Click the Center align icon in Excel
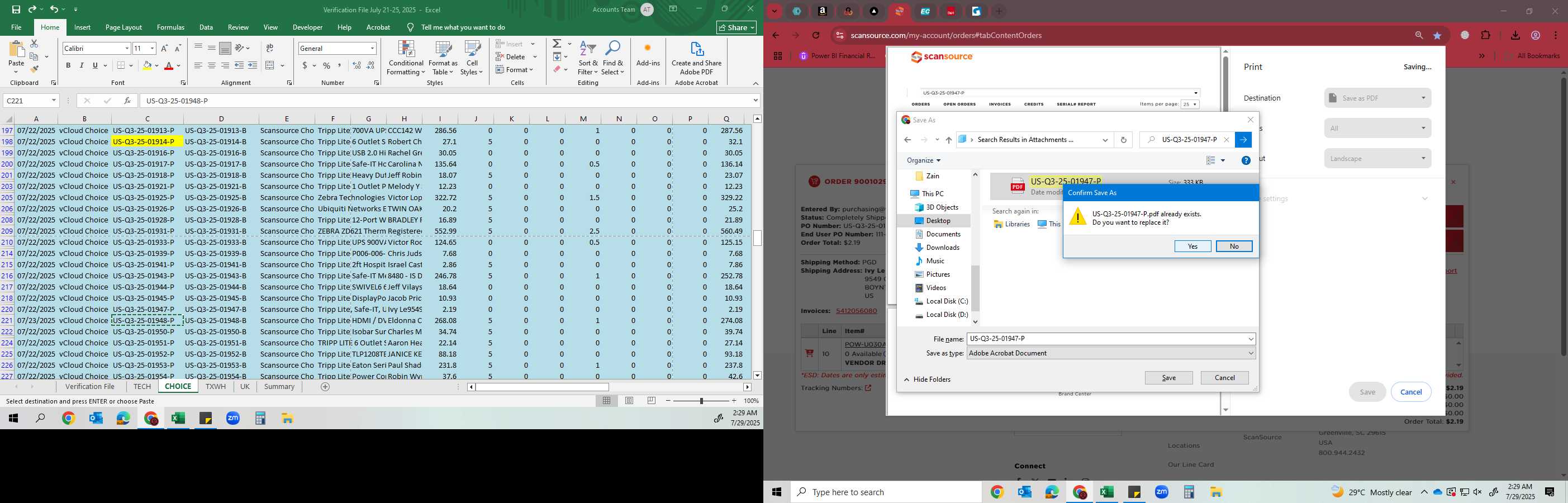This screenshot has width=1568, height=503. 211,65
